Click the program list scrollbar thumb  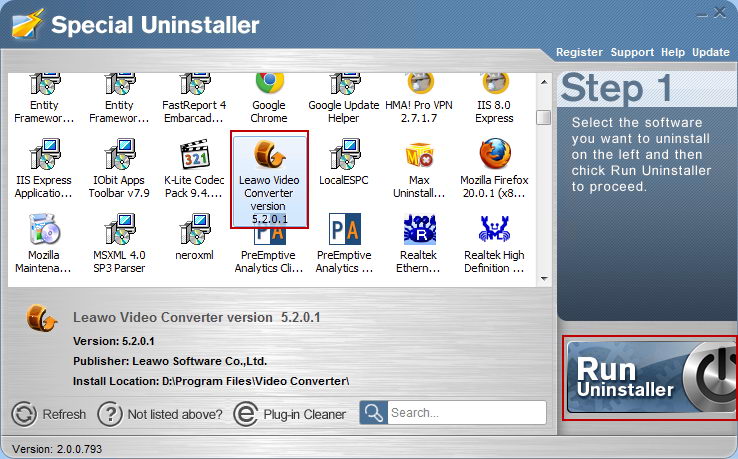pyautogui.click(x=544, y=117)
